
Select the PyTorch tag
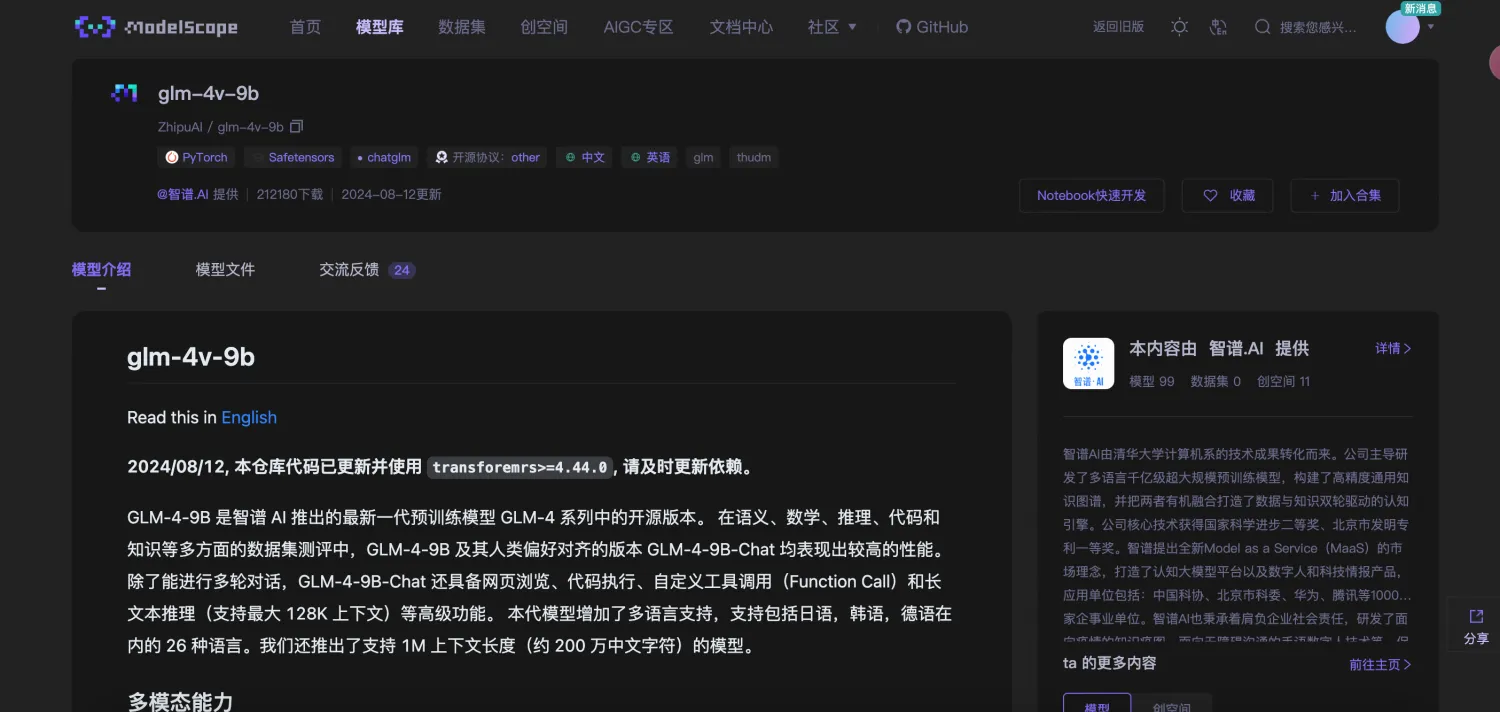[197, 157]
